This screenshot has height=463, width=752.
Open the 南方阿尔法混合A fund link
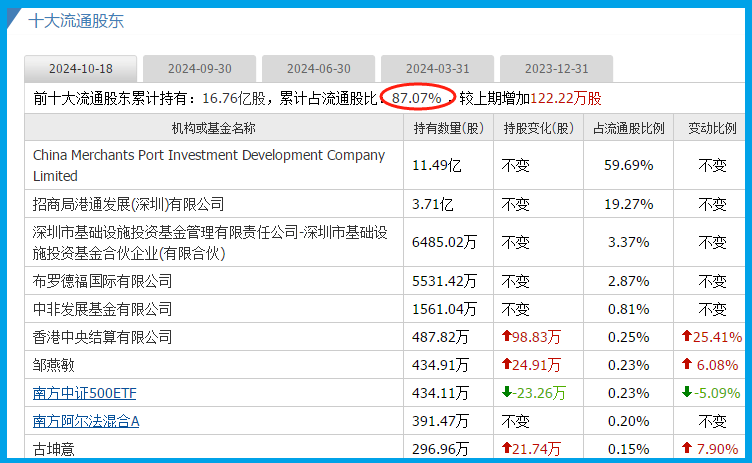[86, 421]
